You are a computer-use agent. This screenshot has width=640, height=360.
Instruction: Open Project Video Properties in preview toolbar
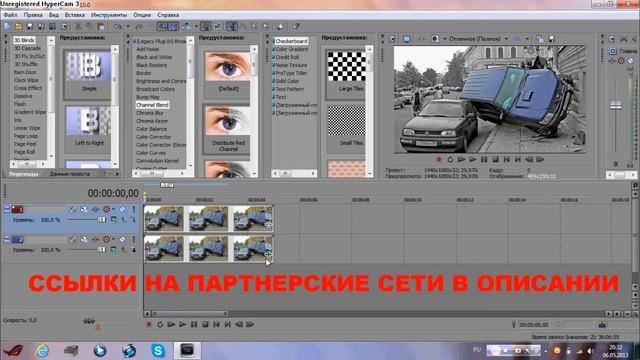pos(392,39)
